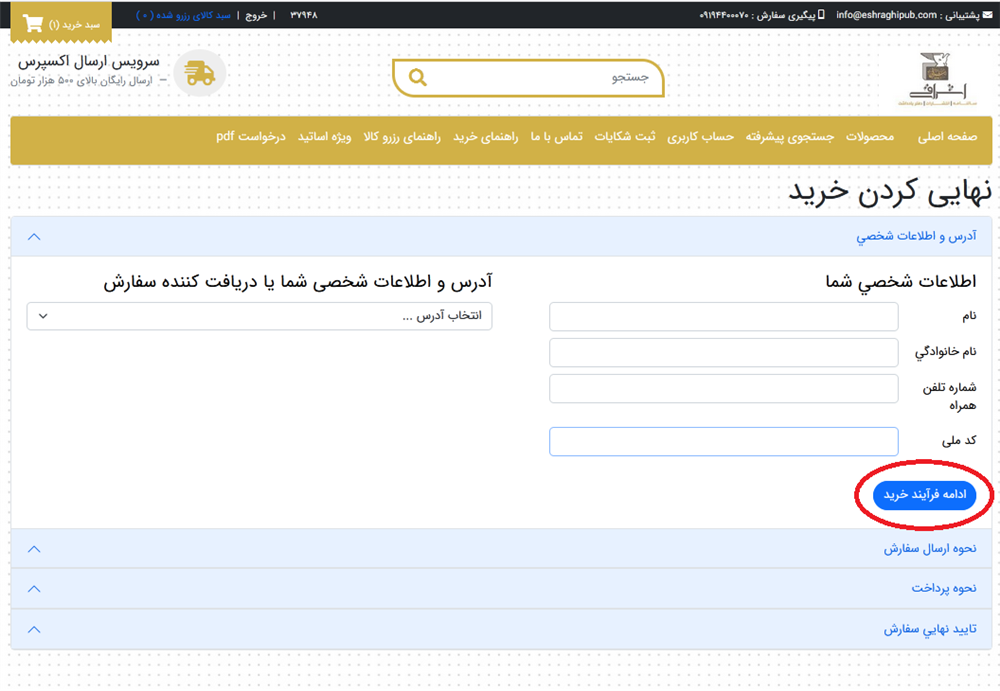This screenshot has width=1000, height=691.
Task: Open سبد کالای رزرو شده link
Action: (x=183, y=16)
